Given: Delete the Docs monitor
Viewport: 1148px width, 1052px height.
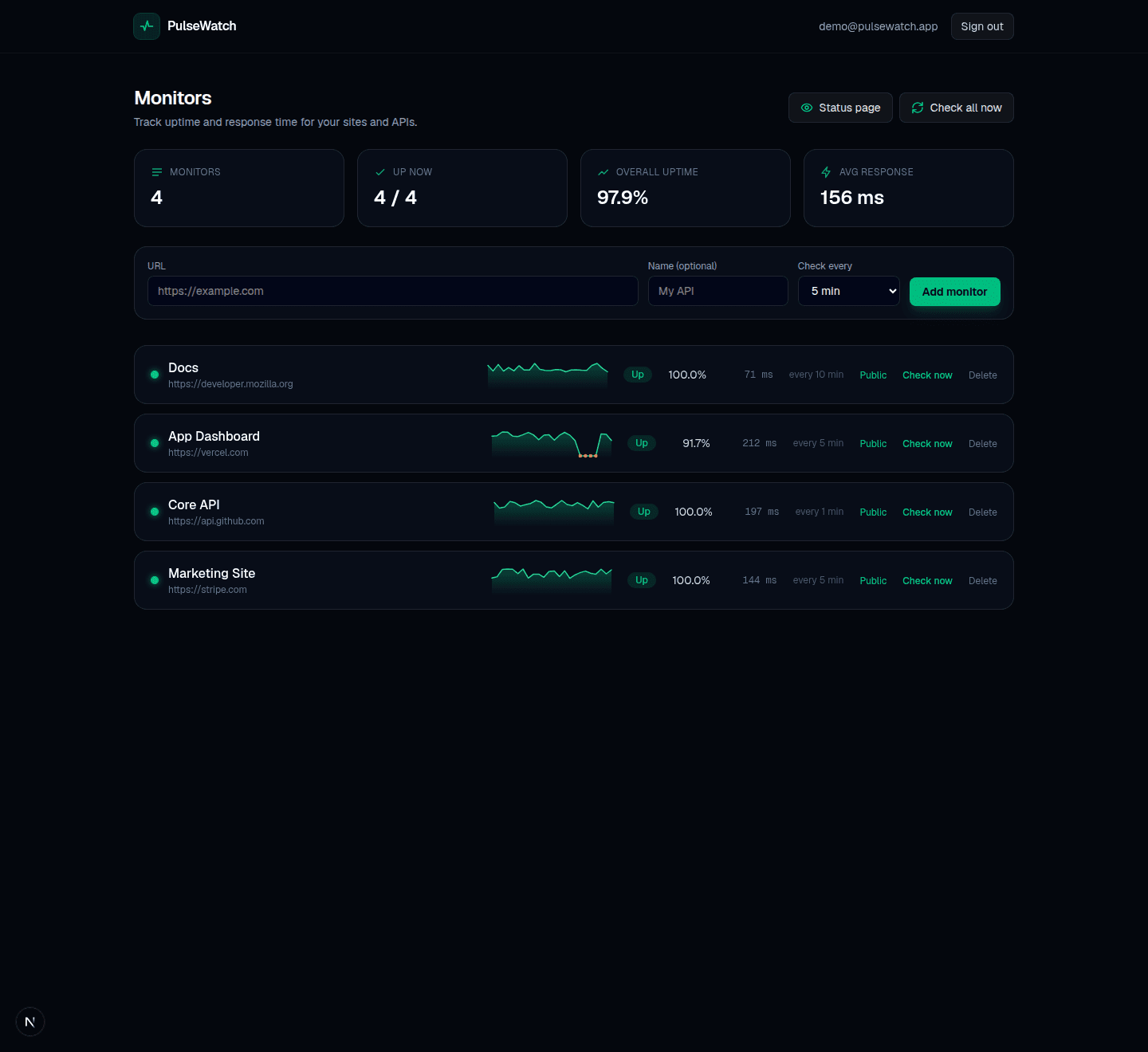Looking at the screenshot, I should click(x=983, y=375).
